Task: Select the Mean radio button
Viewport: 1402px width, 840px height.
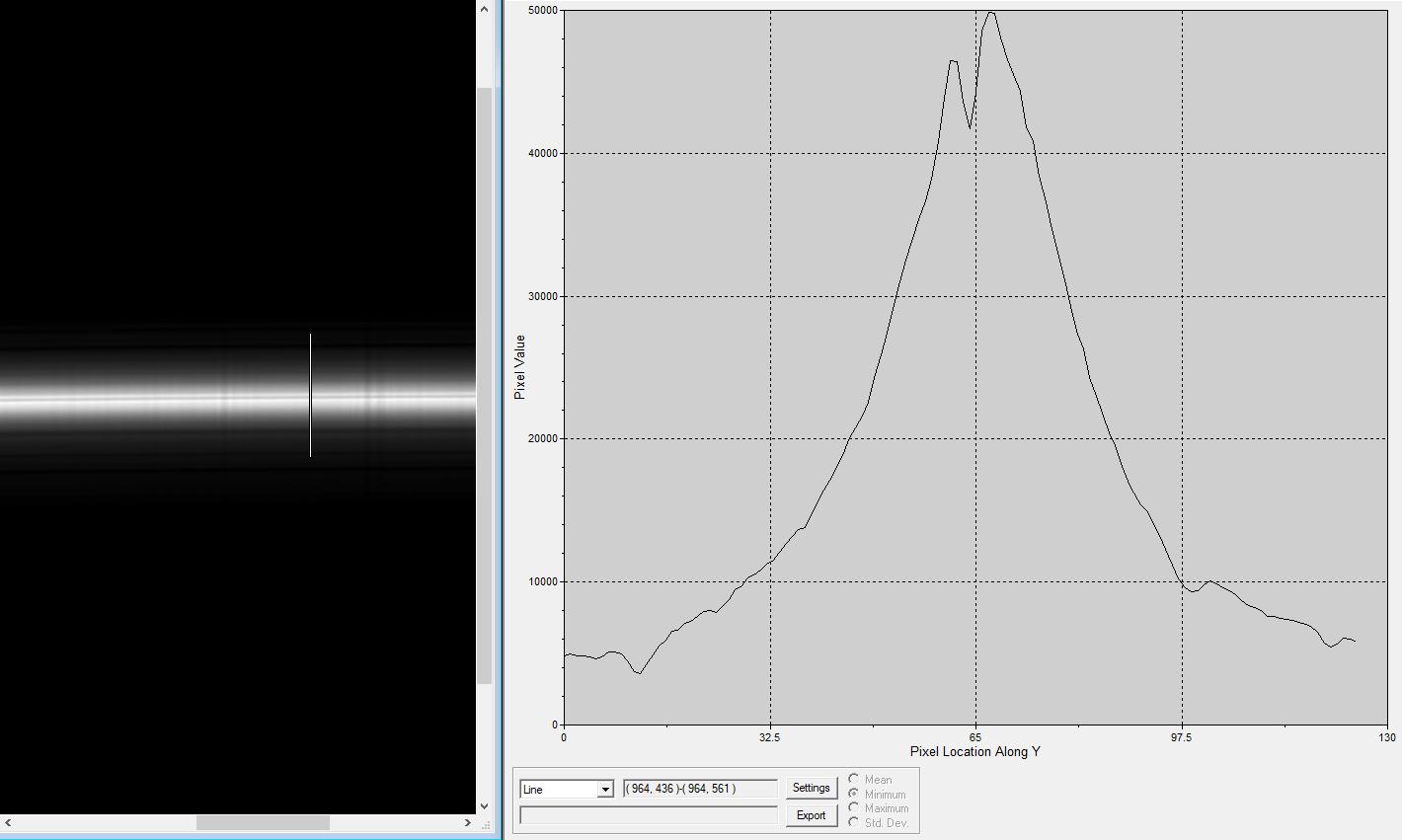Action: tap(853, 779)
